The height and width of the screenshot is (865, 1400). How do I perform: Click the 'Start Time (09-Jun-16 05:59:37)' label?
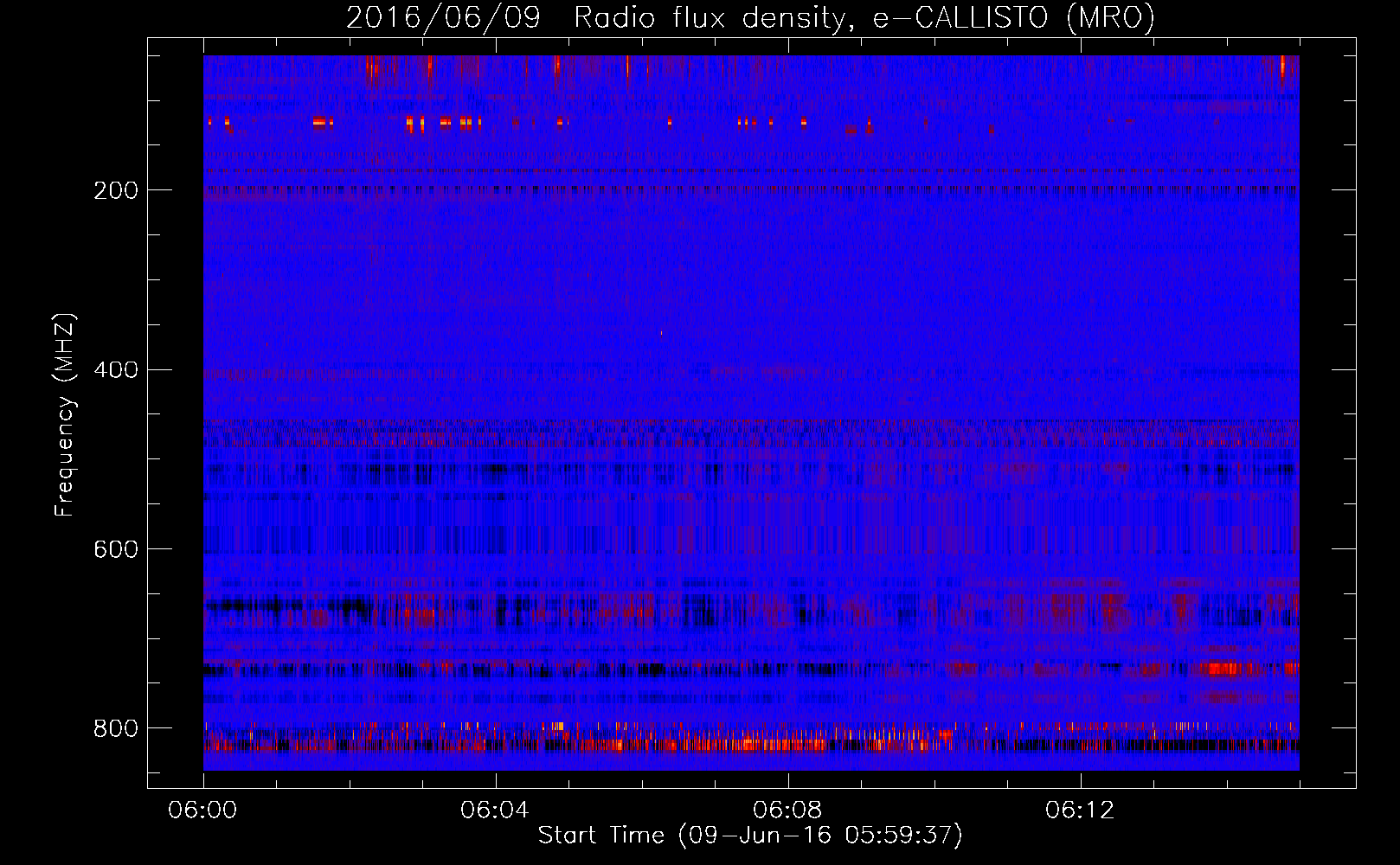[x=750, y=836]
